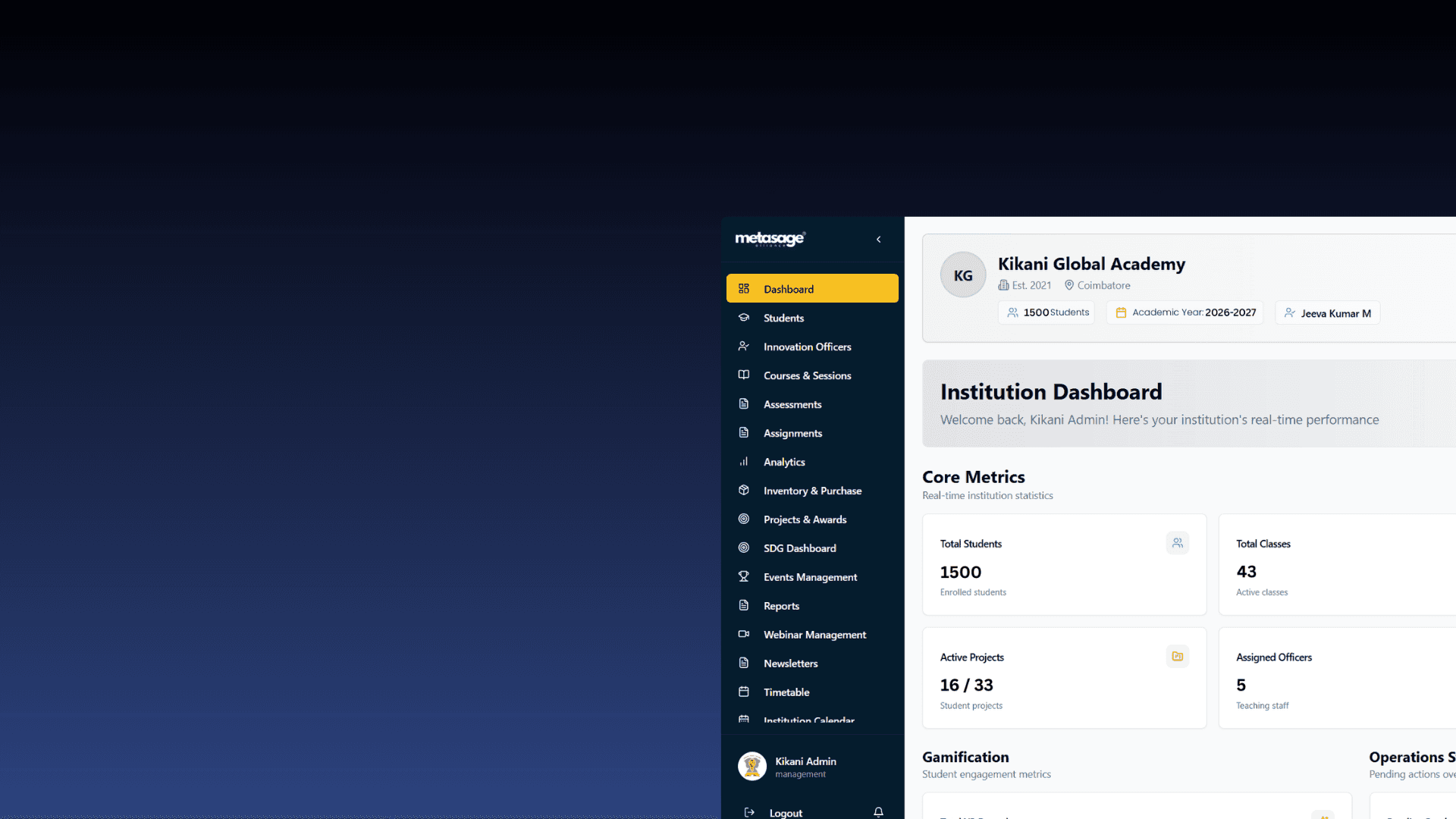The image size is (1456, 819).
Task: Click the metasage logo
Action: pos(770,240)
